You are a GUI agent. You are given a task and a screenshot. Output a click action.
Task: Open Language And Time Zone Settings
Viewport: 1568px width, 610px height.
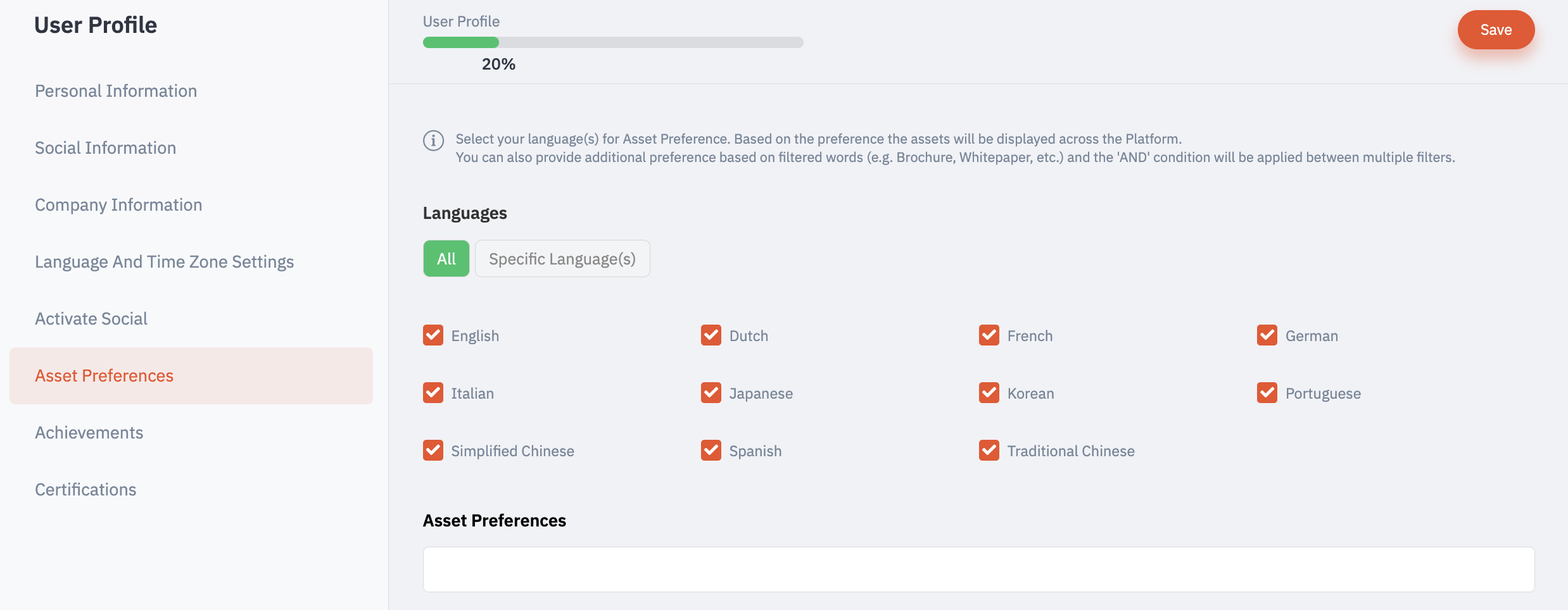coord(165,262)
